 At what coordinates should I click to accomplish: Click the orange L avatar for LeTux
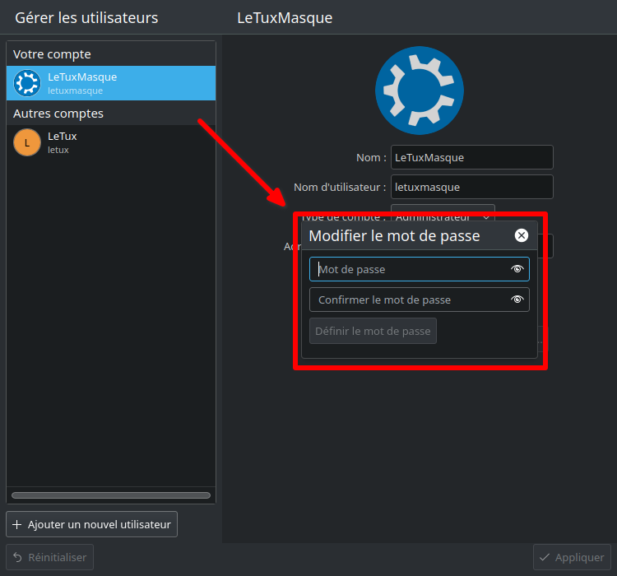click(27, 143)
